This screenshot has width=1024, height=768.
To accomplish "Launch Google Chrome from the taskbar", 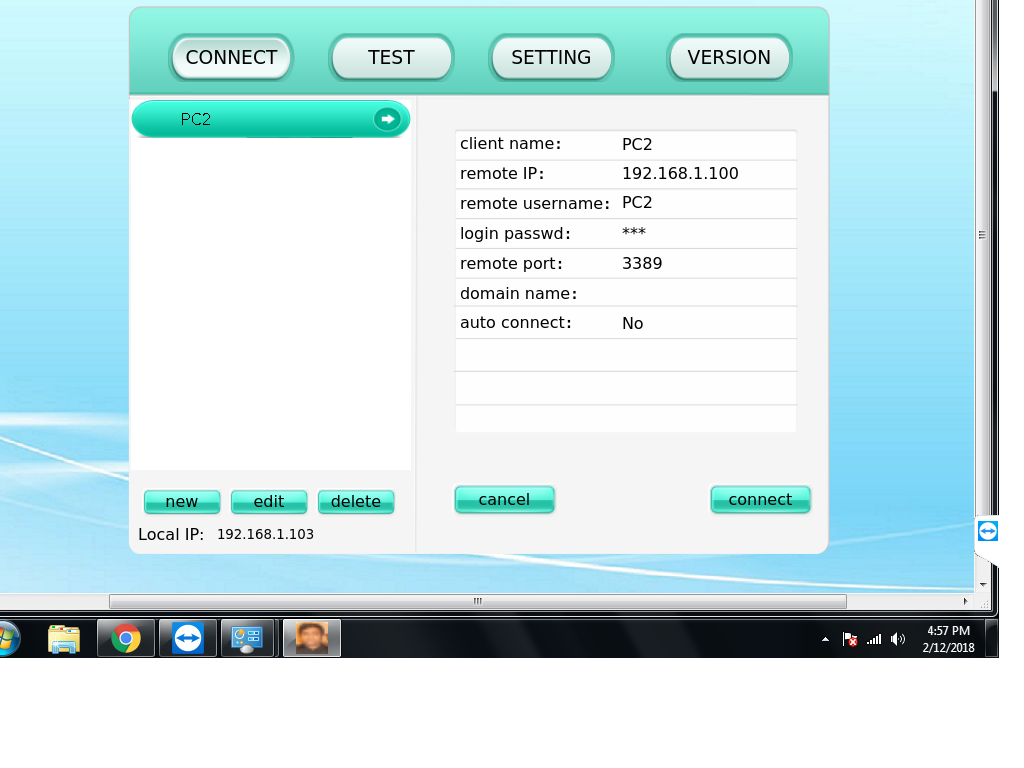I will coord(126,637).
